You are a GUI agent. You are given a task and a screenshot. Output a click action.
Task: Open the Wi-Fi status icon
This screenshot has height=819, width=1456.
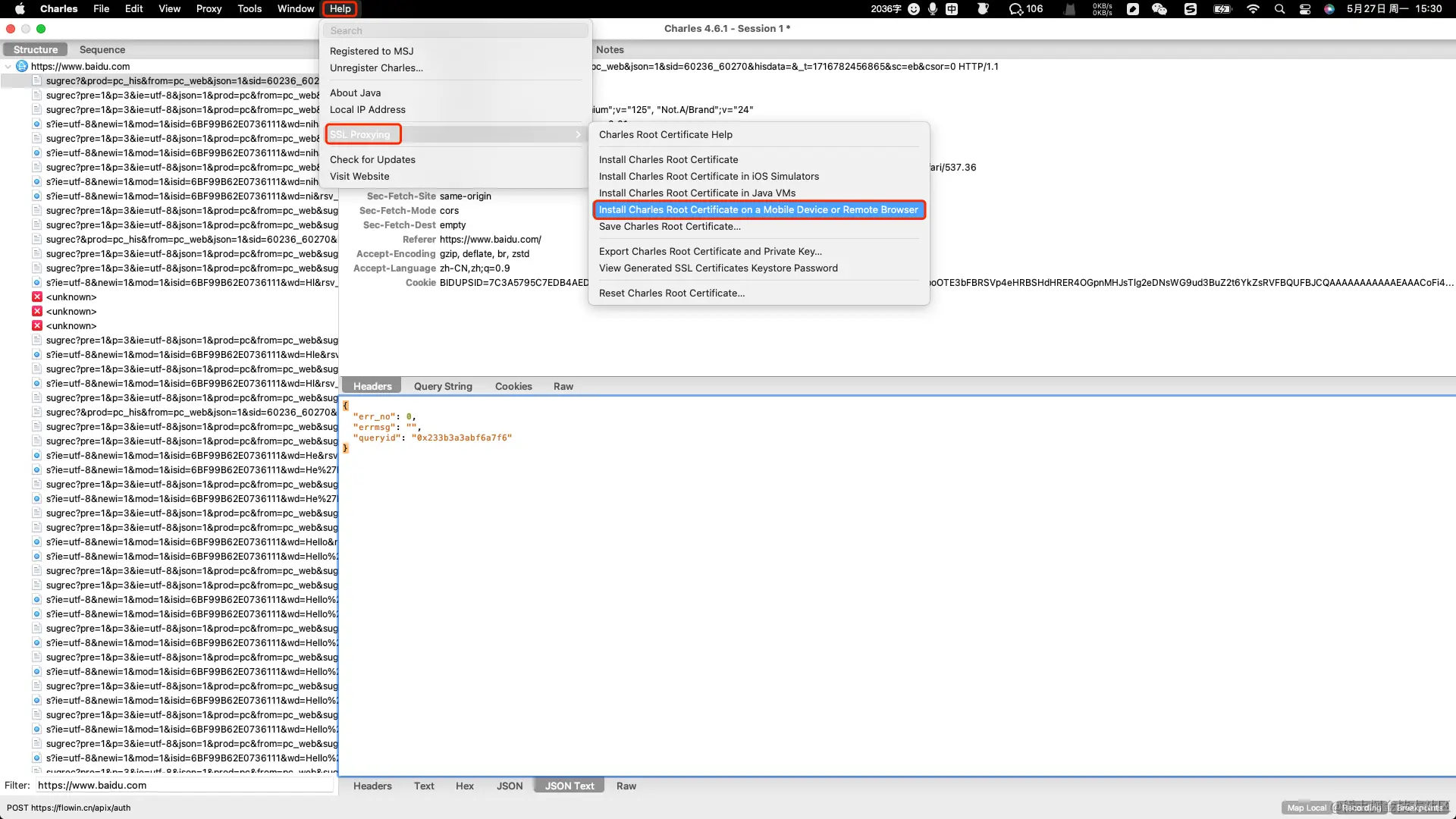click(x=1253, y=9)
